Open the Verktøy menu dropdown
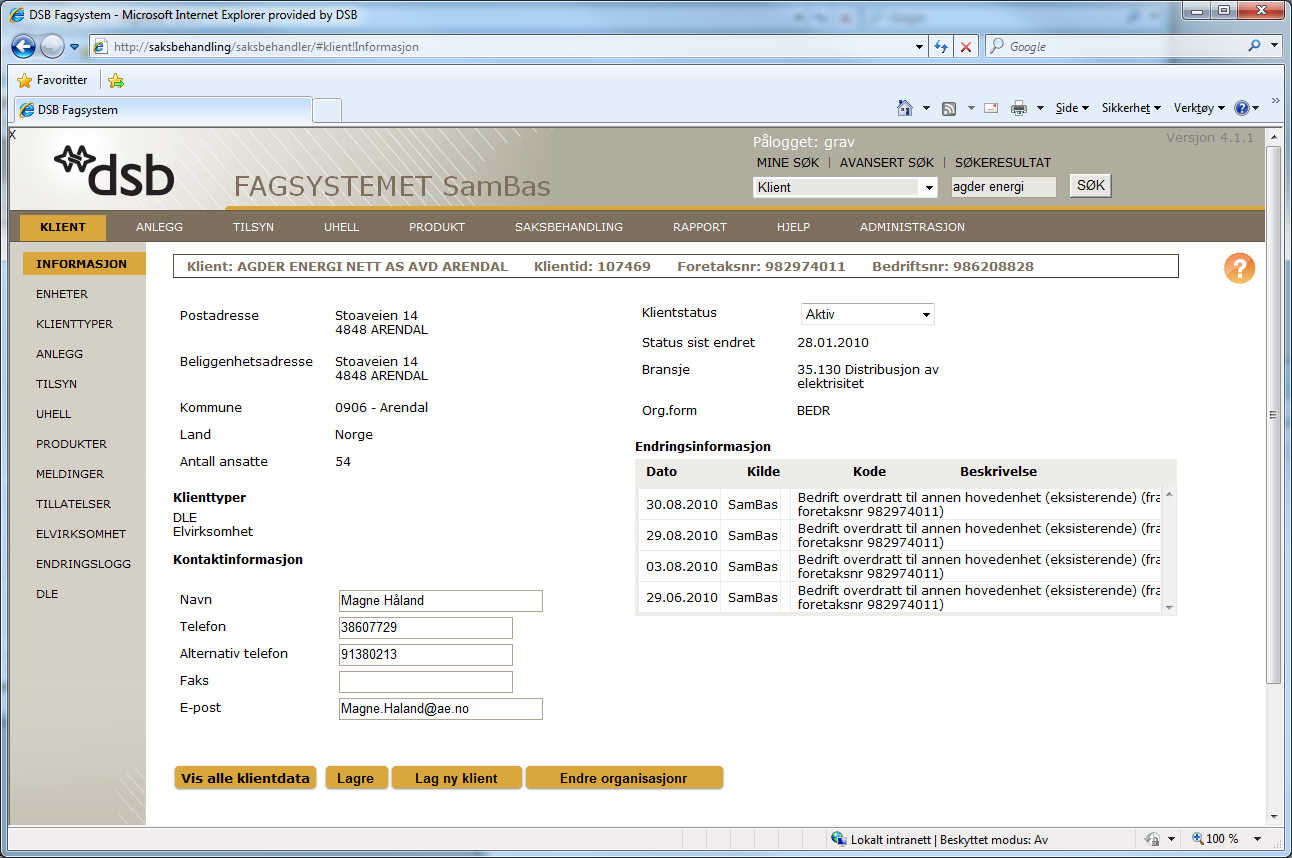1292x858 pixels. point(1199,108)
